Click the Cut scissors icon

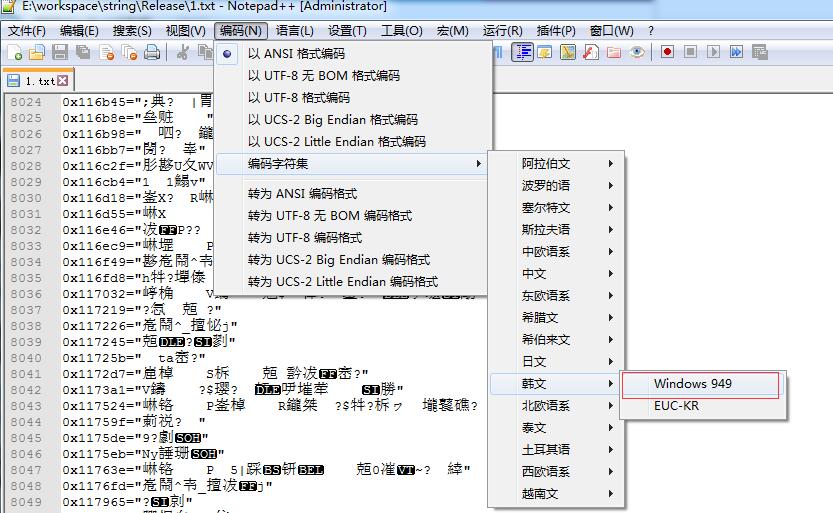click(x=184, y=52)
